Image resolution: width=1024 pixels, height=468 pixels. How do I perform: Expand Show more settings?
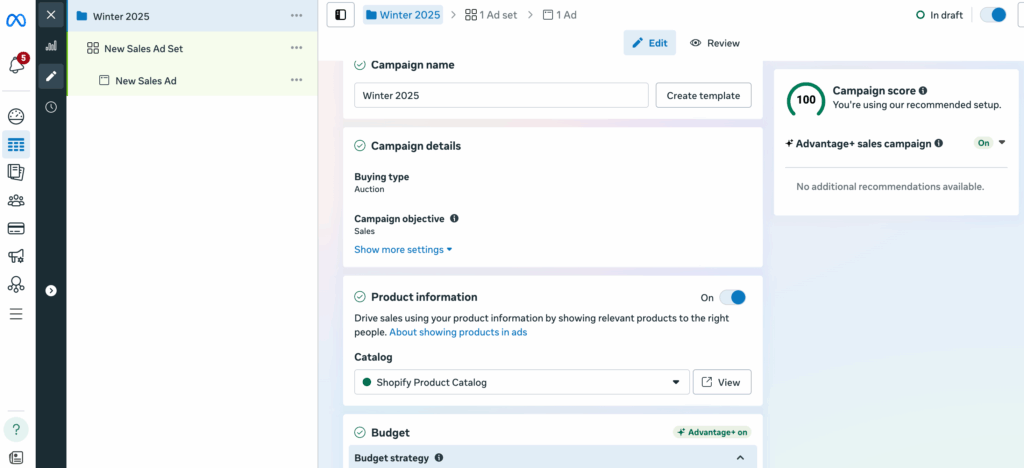[x=403, y=250]
